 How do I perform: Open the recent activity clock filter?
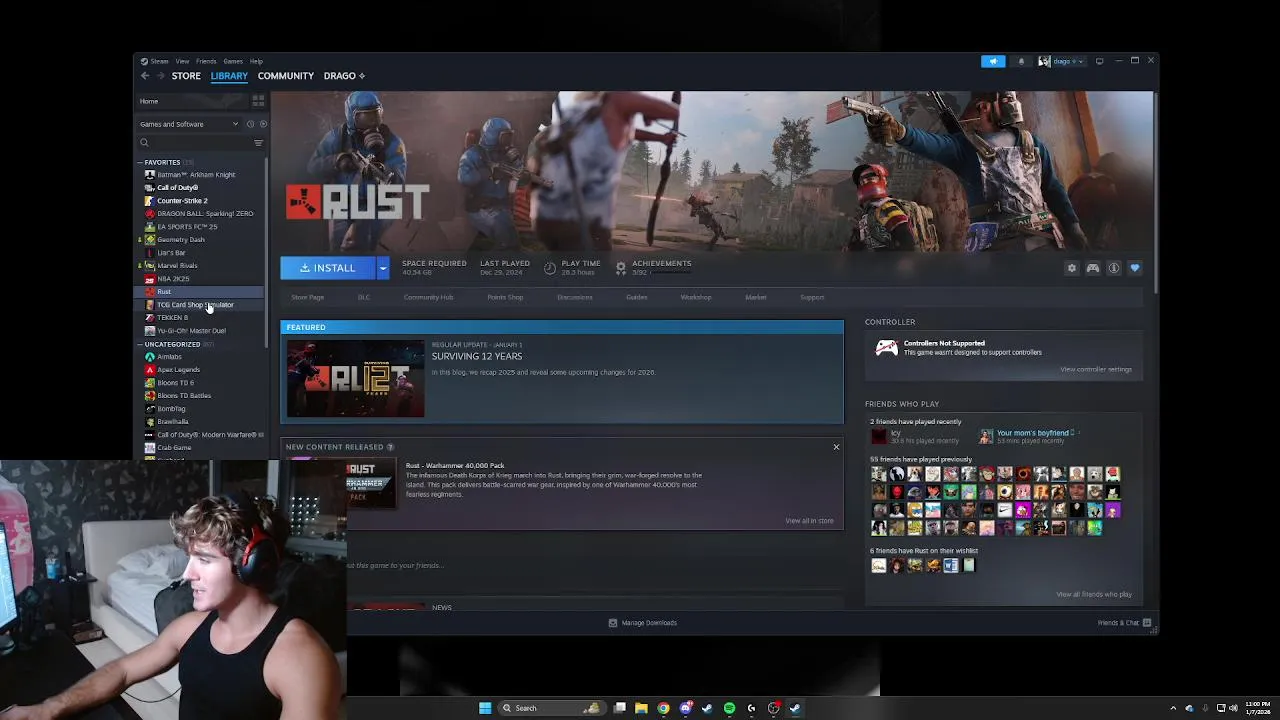[250, 124]
